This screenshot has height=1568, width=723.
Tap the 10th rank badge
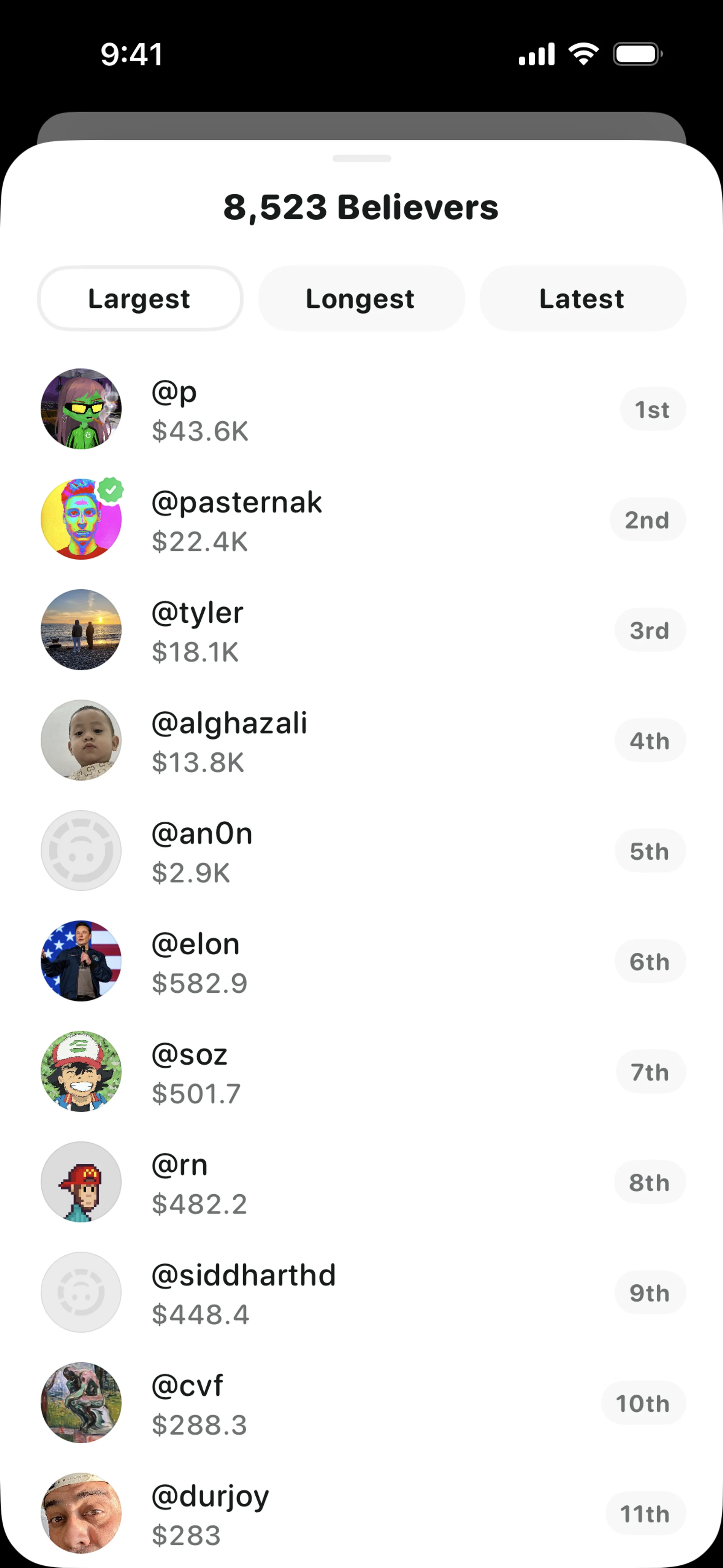[643, 1404]
